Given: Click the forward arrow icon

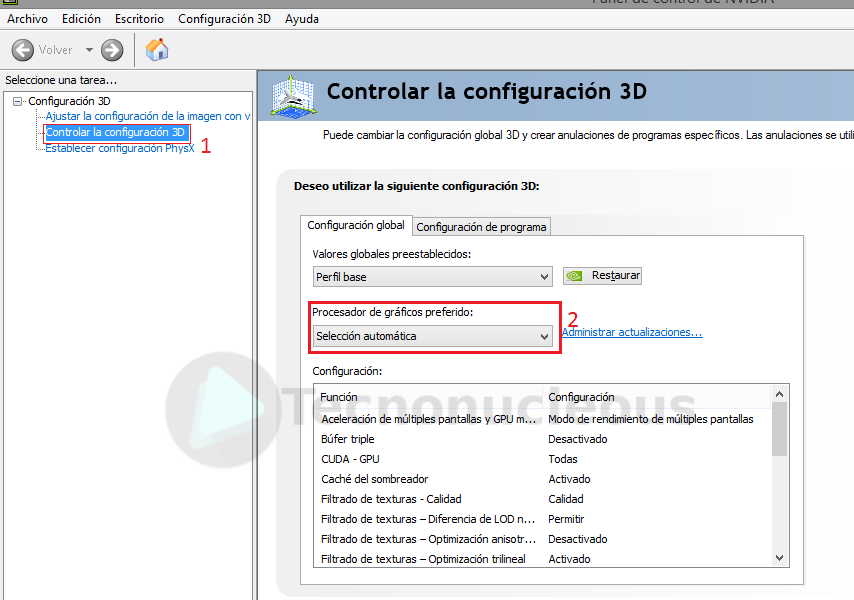Looking at the screenshot, I should 112,50.
